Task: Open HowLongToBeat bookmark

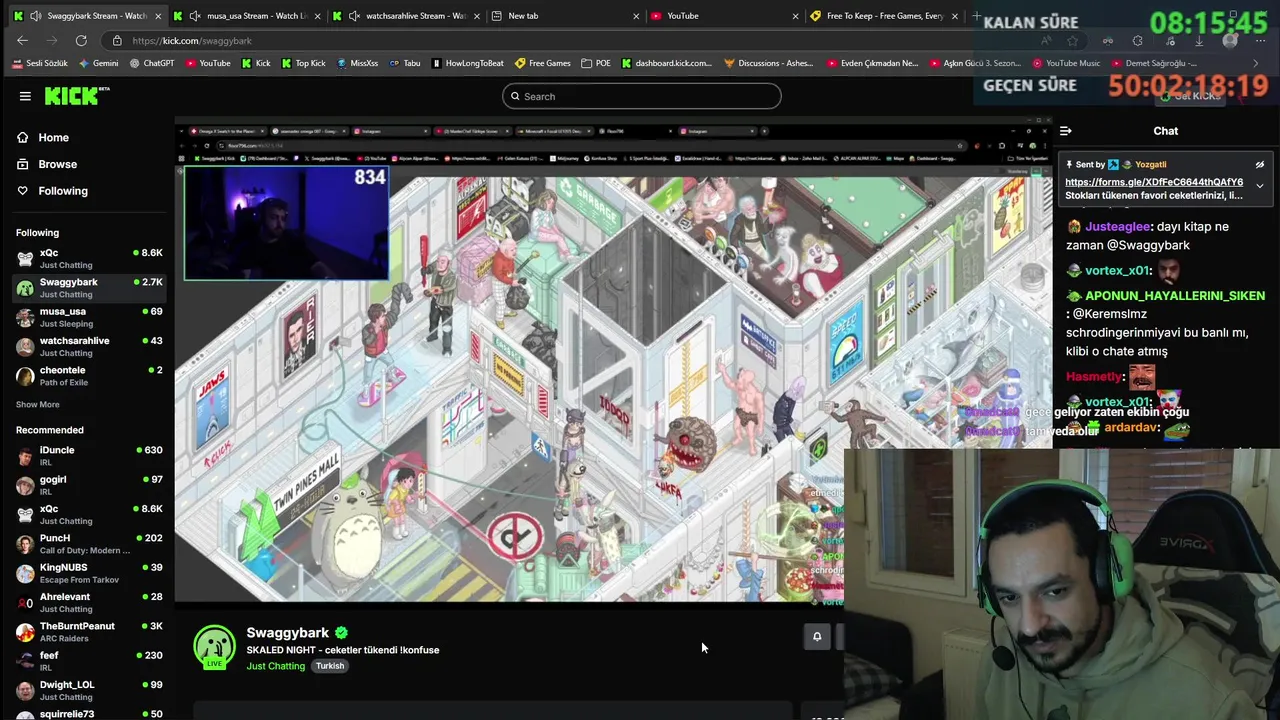Action: (x=468, y=63)
